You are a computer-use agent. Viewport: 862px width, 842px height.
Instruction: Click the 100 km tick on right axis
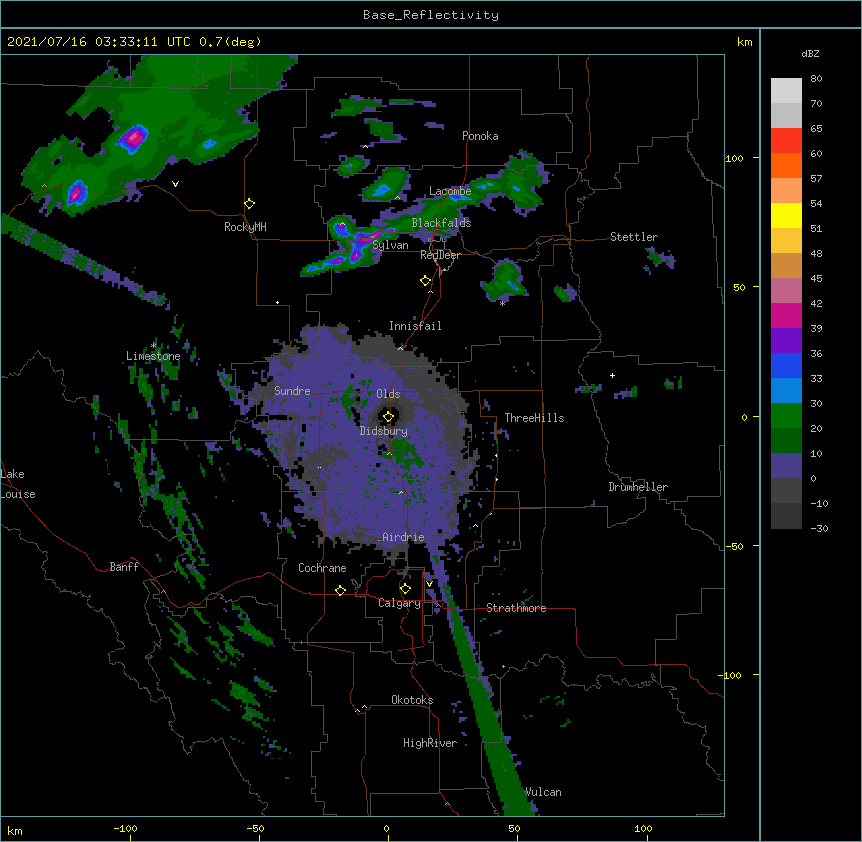(734, 158)
